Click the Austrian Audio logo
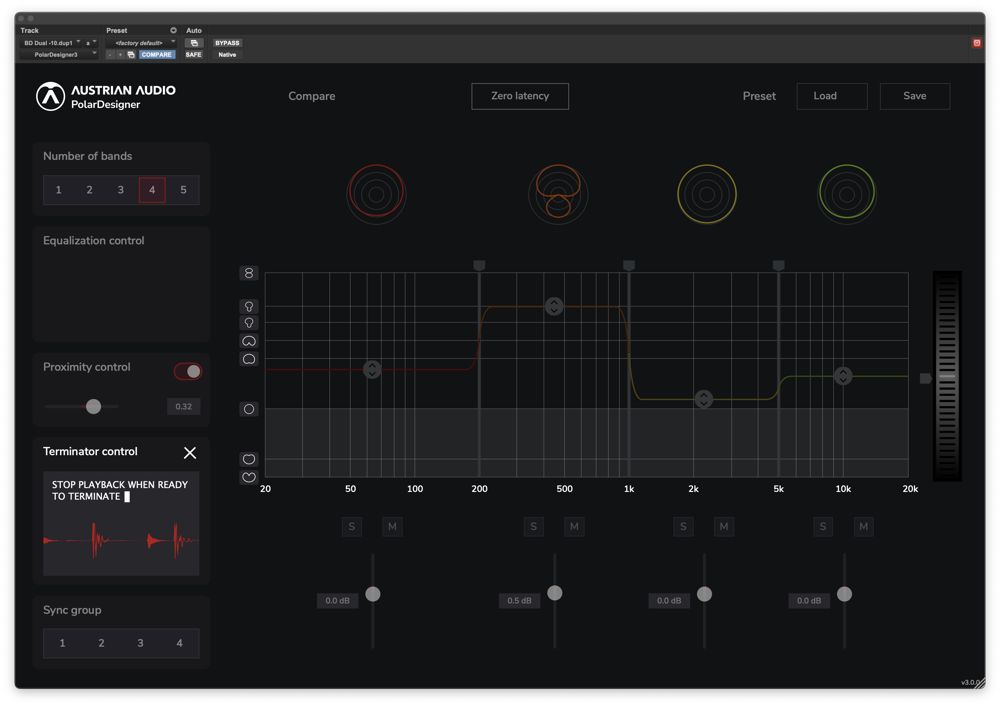This screenshot has height=706, width=1000. tap(50, 96)
